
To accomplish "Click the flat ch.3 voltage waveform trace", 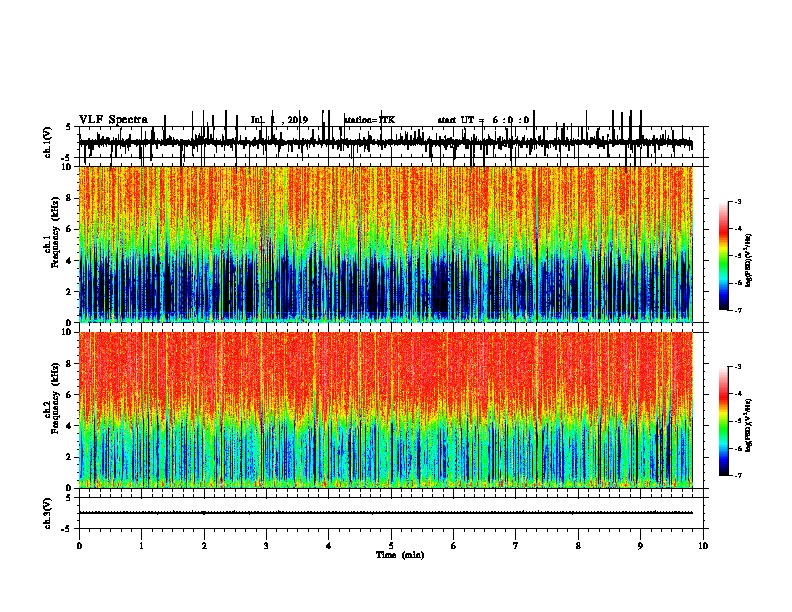I will 385,513.
